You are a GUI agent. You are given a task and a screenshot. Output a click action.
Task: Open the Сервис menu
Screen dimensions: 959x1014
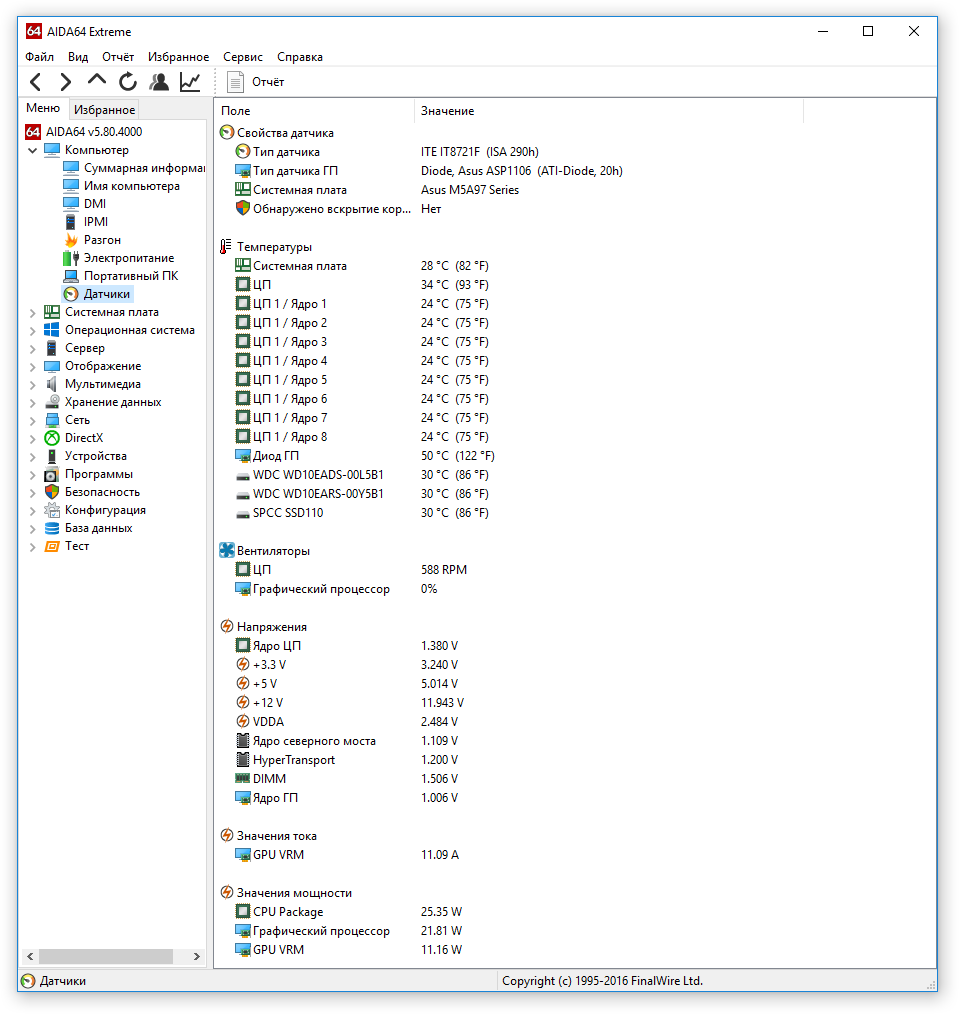[x=242, y=57]
